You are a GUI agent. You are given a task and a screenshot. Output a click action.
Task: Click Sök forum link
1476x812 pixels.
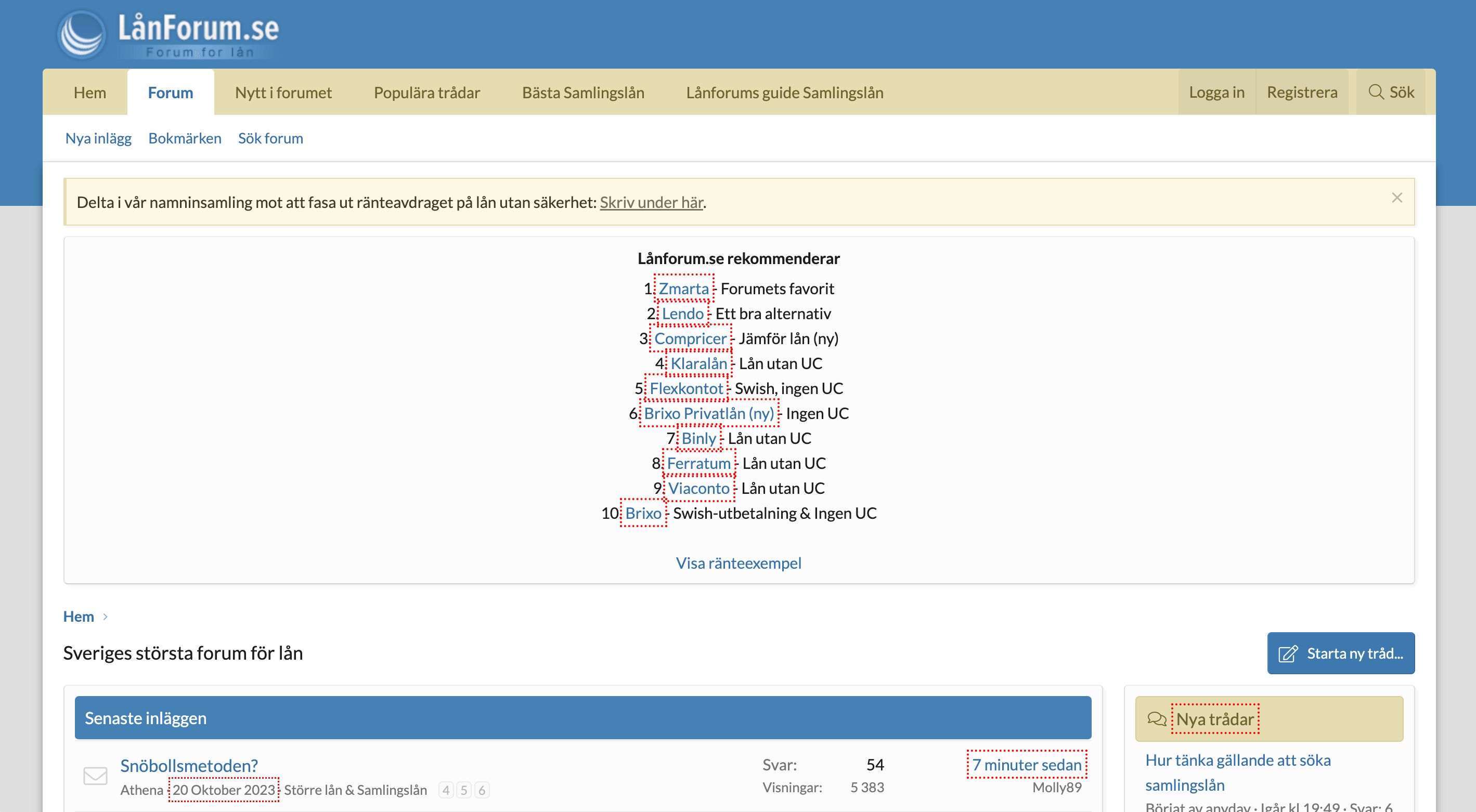tap(270, 138)
